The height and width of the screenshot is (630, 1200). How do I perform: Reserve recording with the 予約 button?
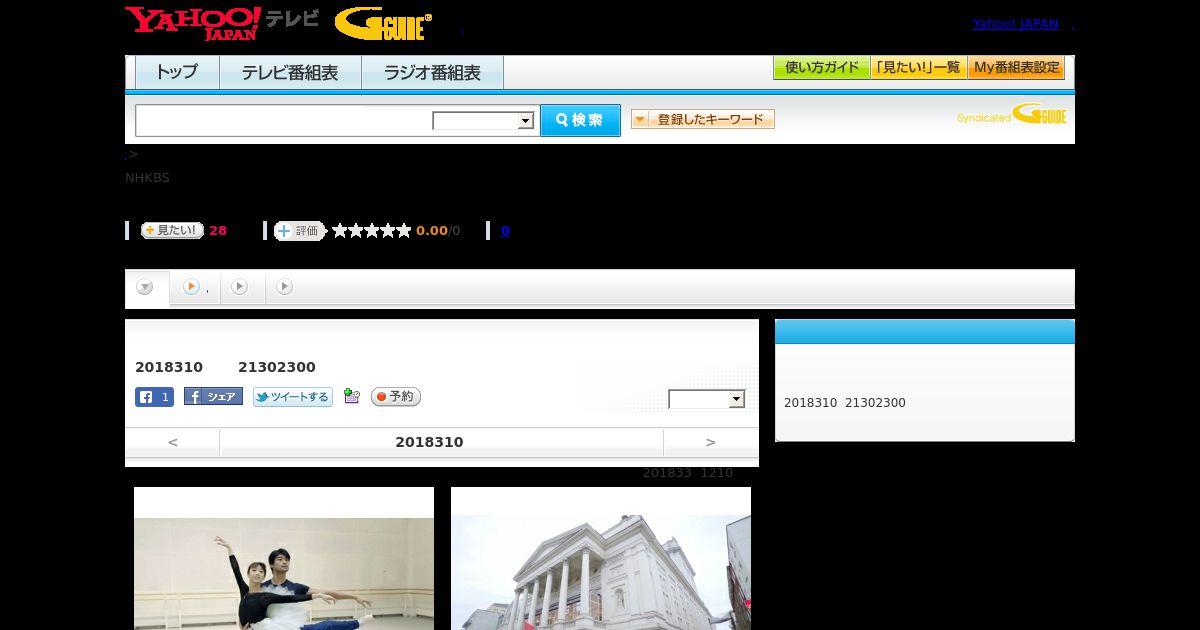tap(396, 397)
